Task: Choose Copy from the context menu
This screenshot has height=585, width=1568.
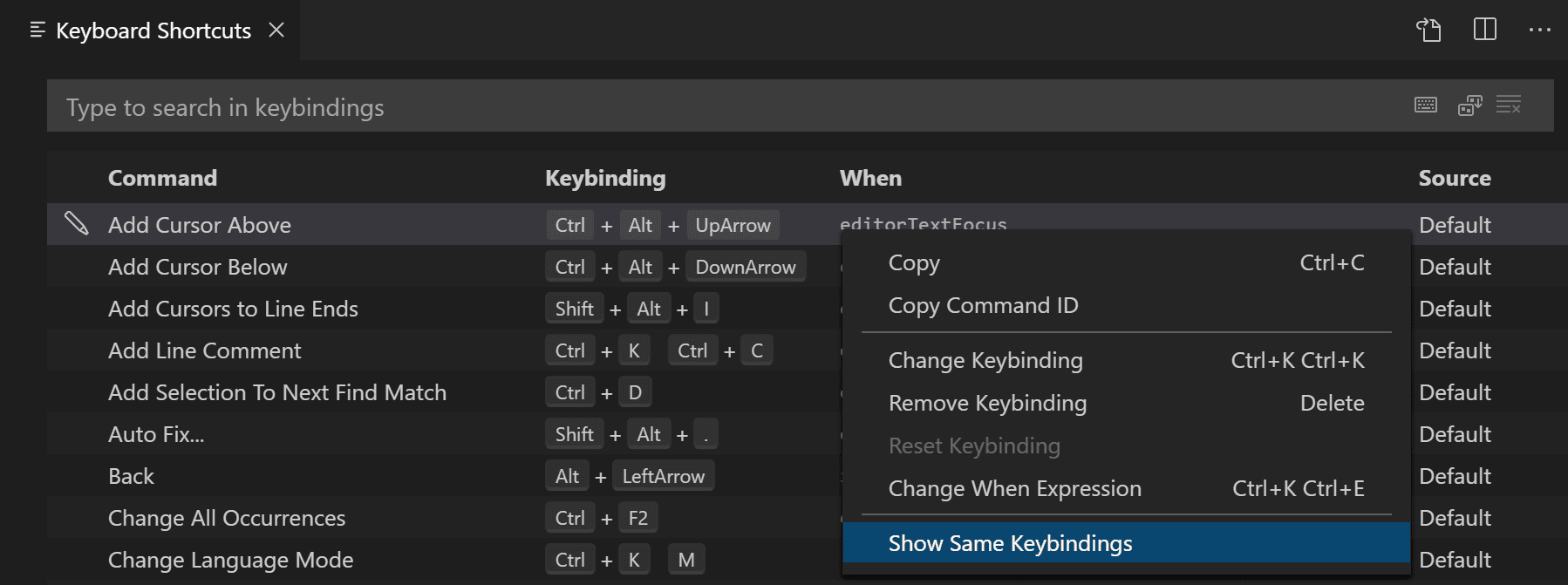Action: (x=914, y=263)
